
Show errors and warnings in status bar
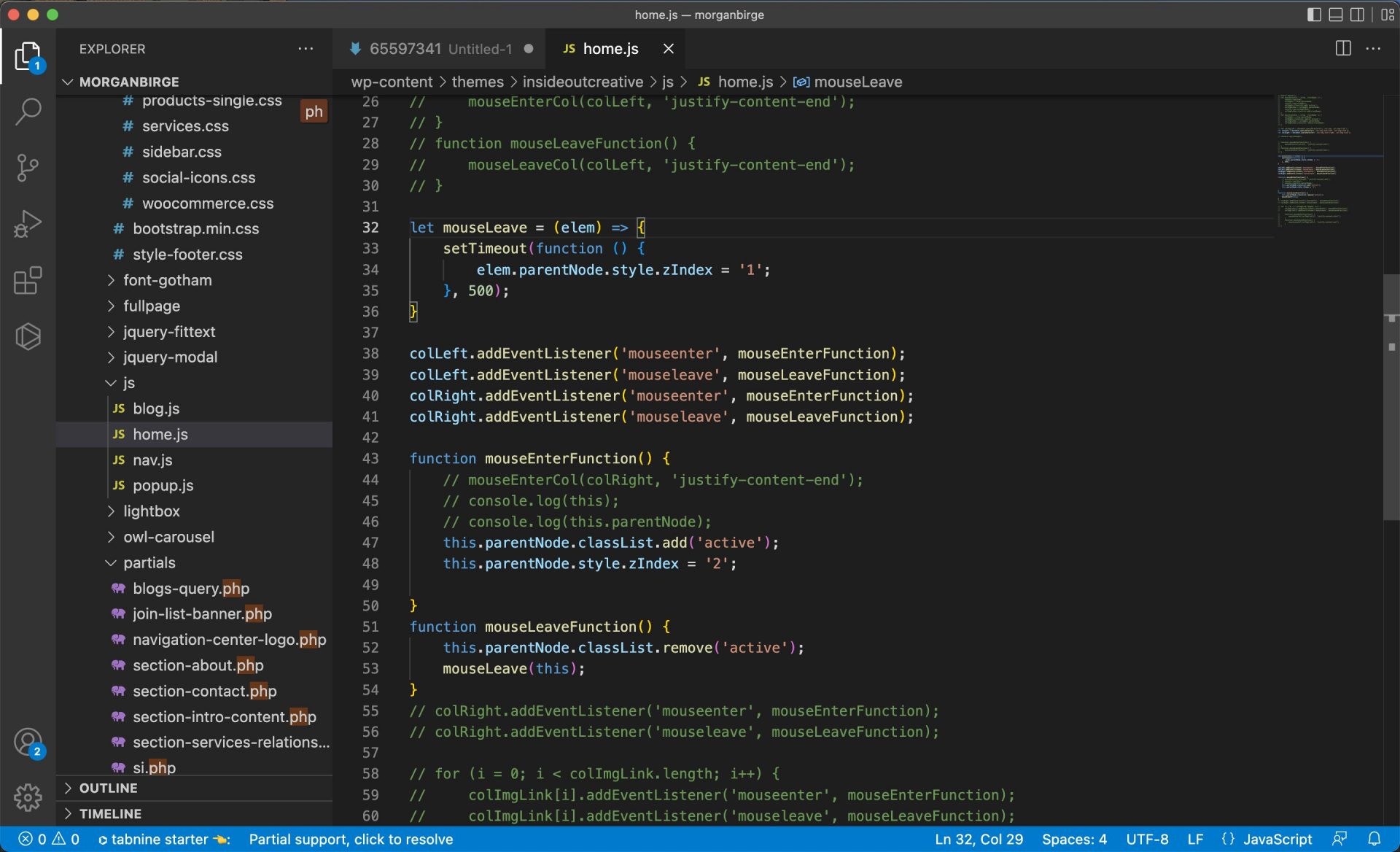coord(49,840)
